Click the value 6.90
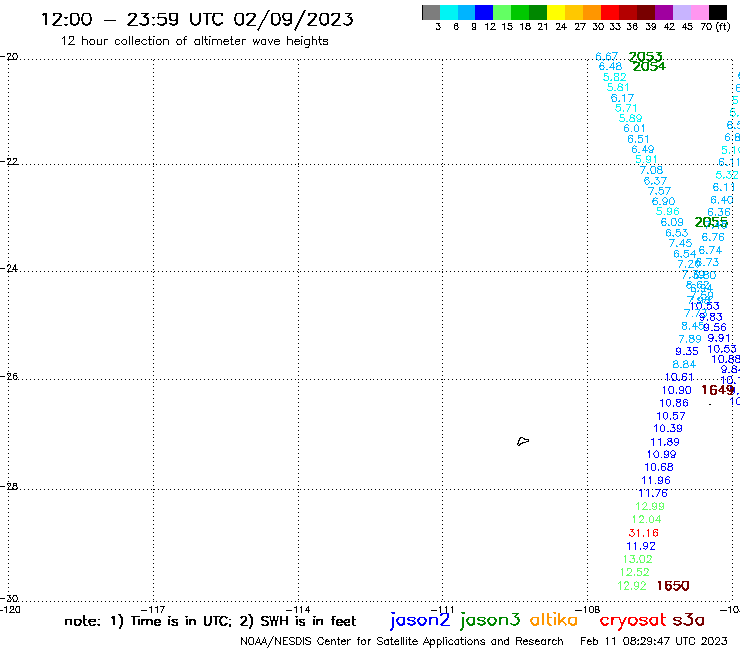The image size is (740, 650). click(x=663, y=202)
